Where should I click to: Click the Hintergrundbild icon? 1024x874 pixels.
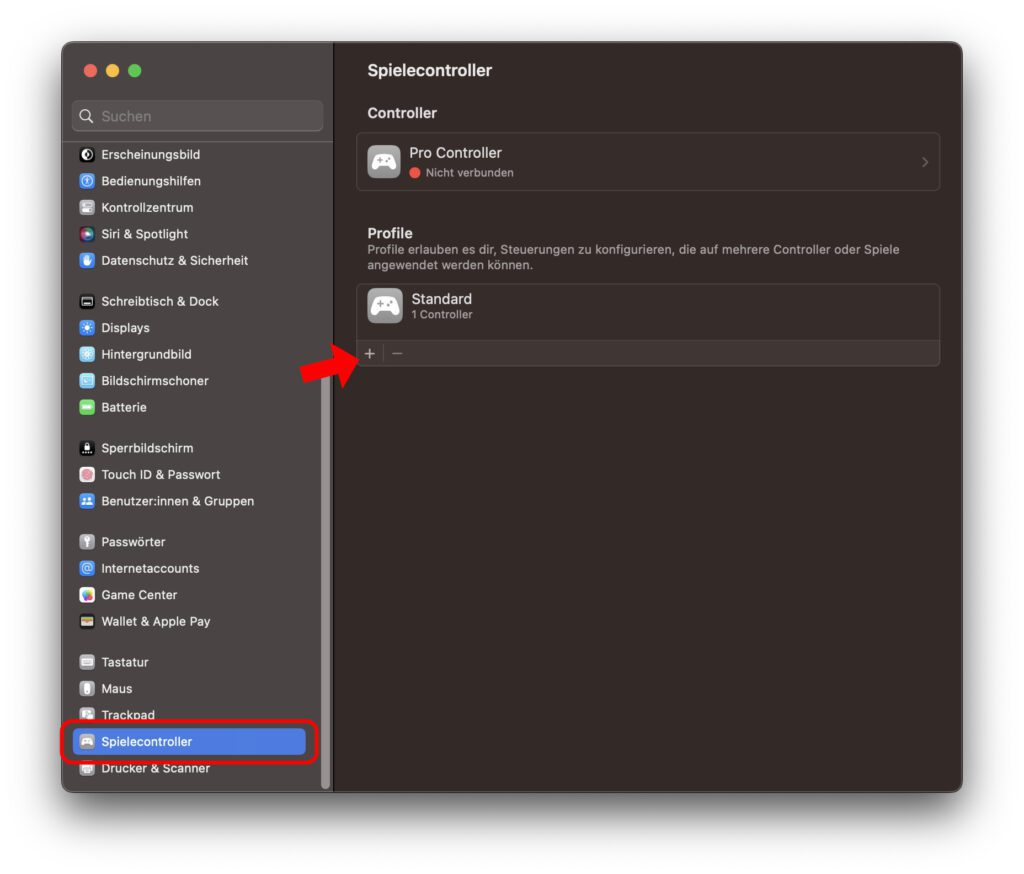click(x=87, y=355)
